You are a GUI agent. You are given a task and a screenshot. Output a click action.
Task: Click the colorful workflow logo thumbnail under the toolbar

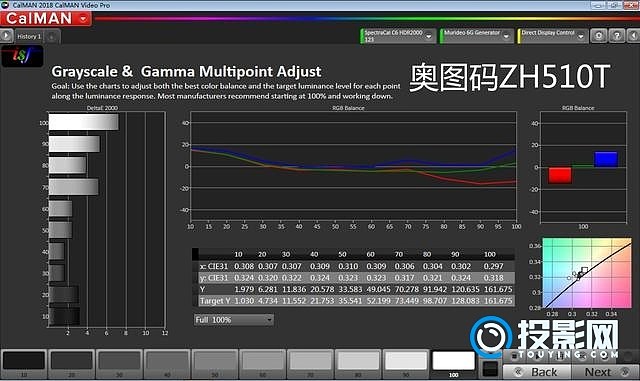click(22, 56)
